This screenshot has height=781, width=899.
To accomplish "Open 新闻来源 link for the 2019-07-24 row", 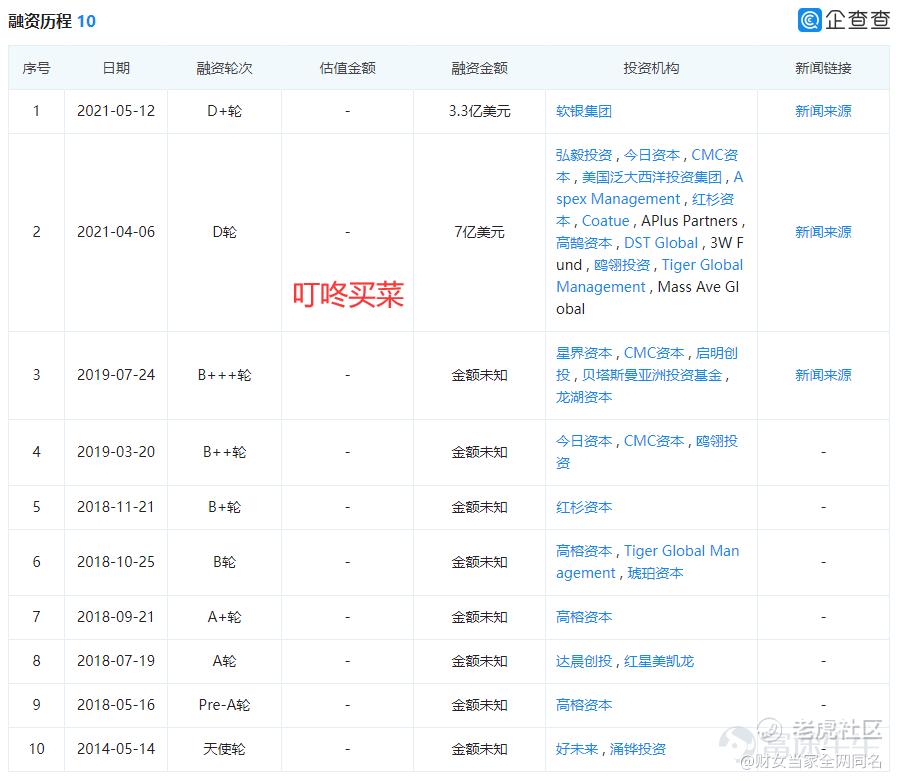I will 823,375.
